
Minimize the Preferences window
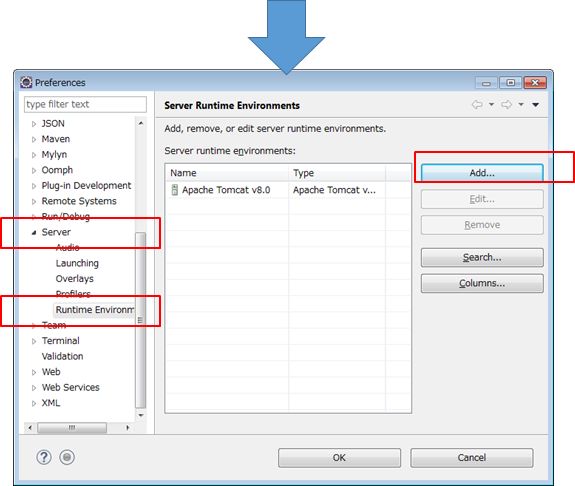pyautogui.click(x=486, y=83)
